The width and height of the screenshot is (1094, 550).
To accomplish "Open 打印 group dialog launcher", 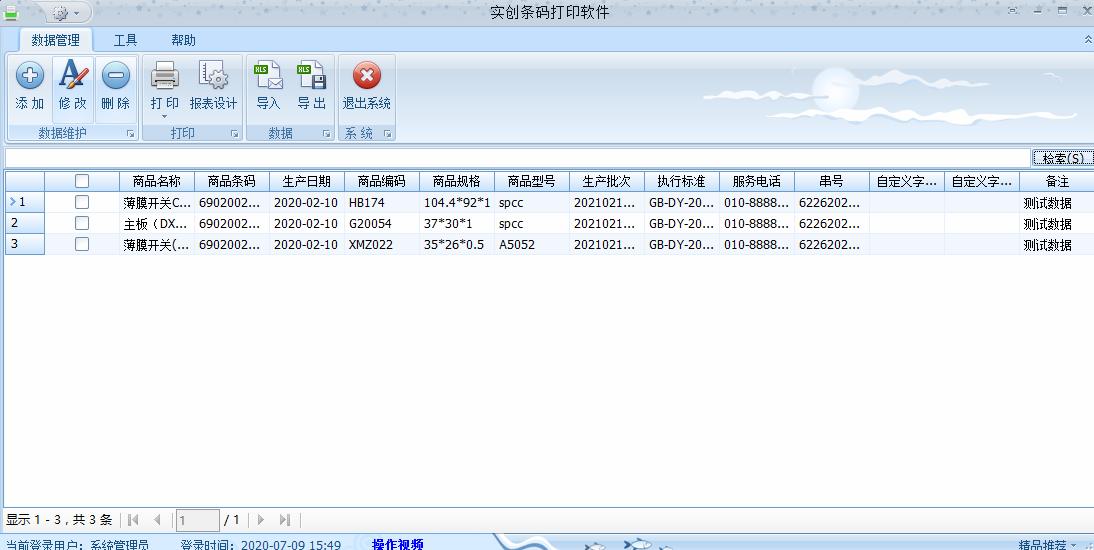I will pyautogui.click(x=234, y=133).
